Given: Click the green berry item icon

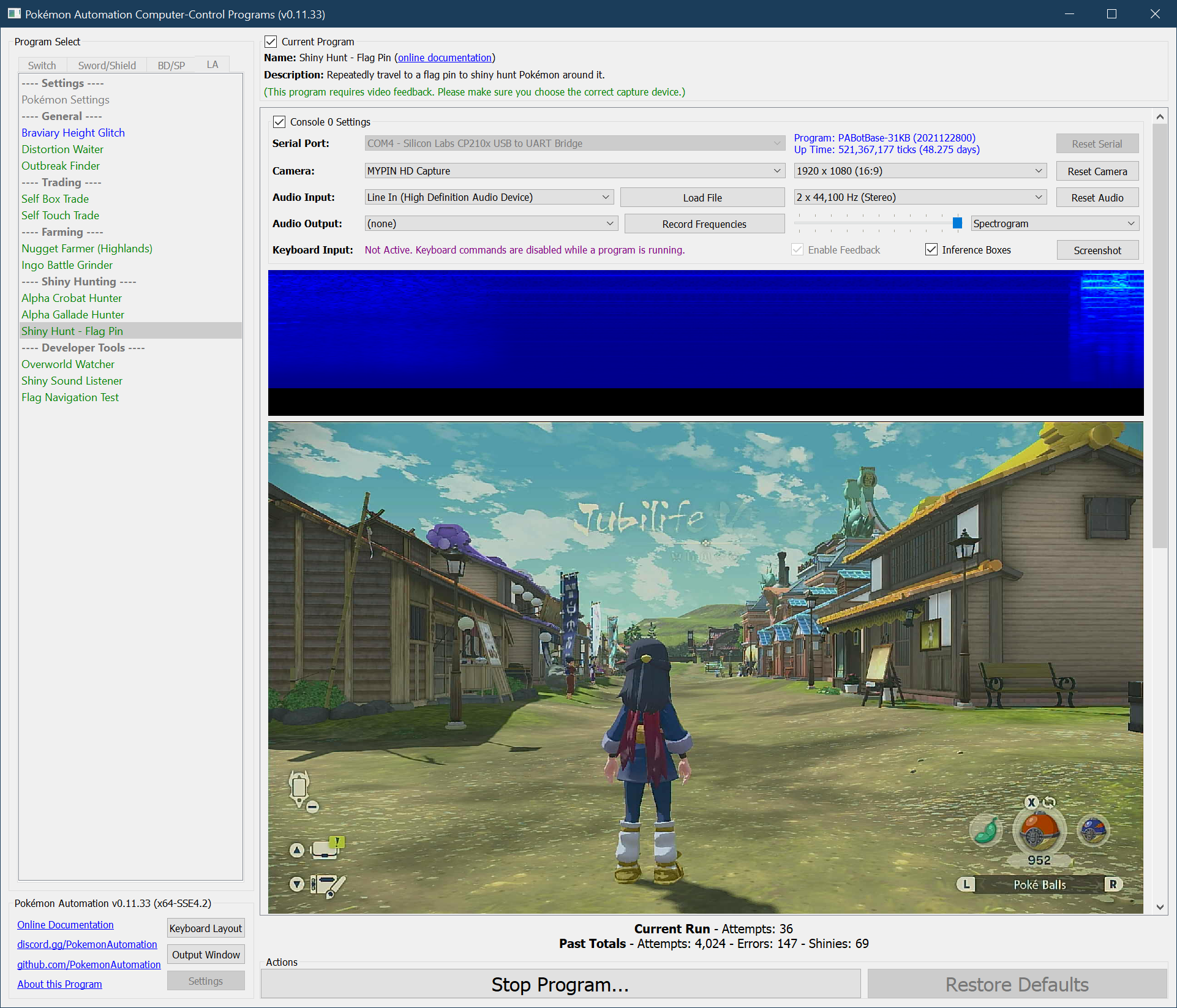Looking at the screenshot, I should tap(986, 831).
